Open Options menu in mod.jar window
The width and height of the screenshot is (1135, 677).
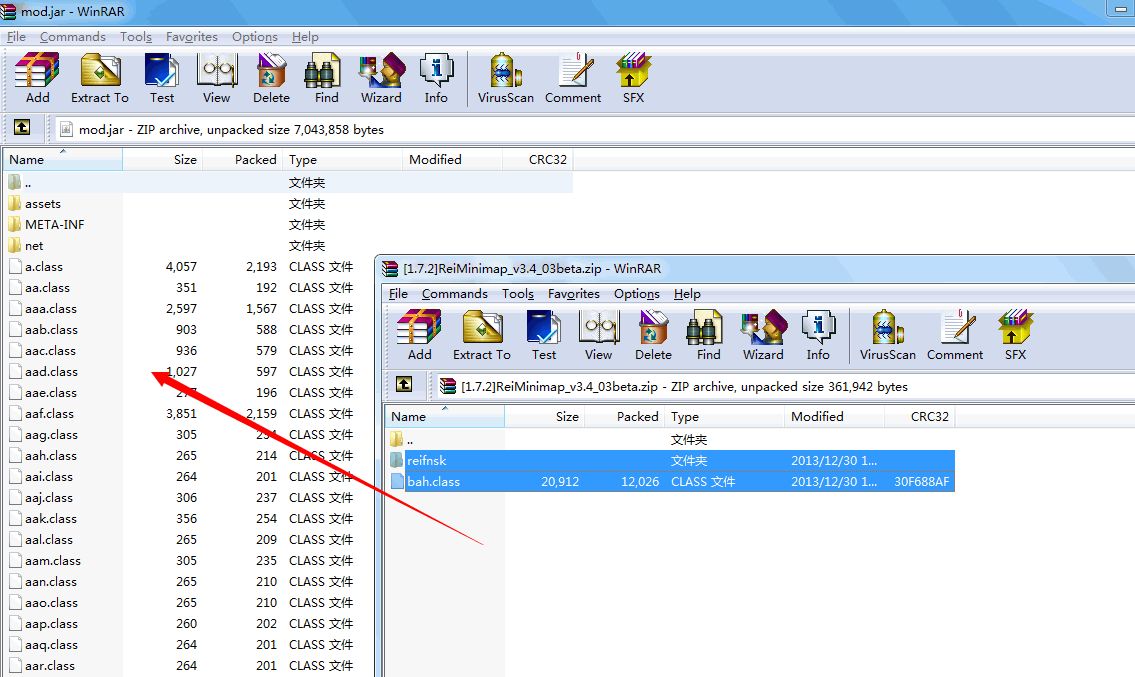(255, 37)
